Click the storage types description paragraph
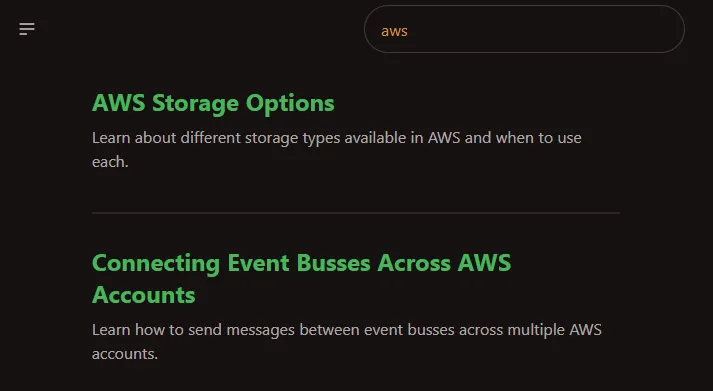Image resolution: width=713 pixels, height=391 pixels. pyautogui.click(x=336, y=150)
